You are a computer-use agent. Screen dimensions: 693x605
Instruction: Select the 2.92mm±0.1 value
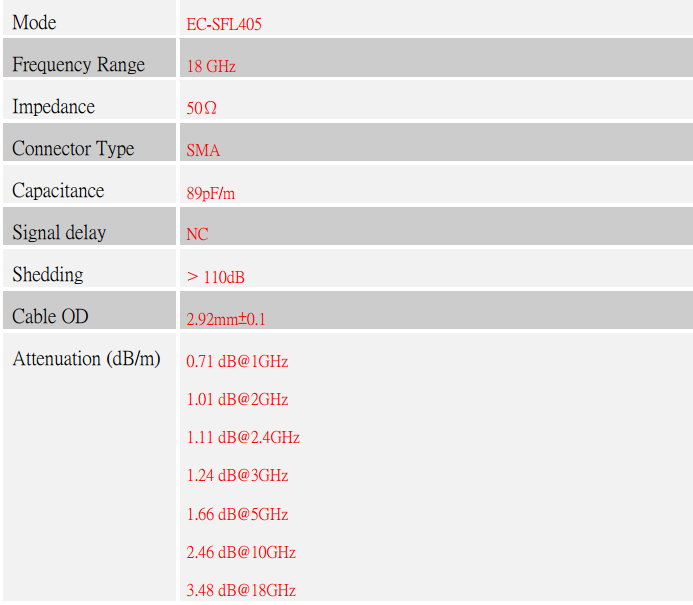(x=226, y=319)
